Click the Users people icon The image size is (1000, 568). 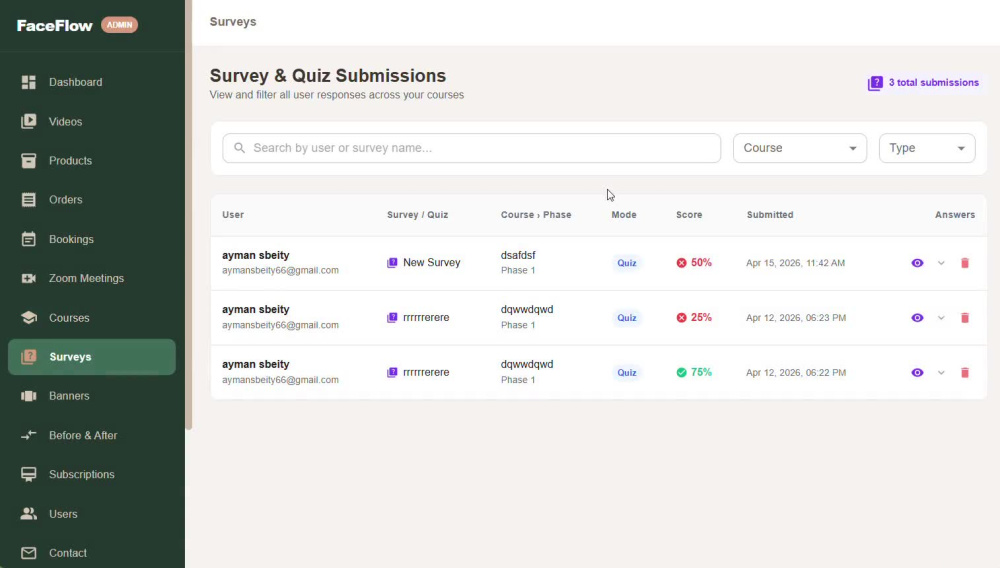29,514
